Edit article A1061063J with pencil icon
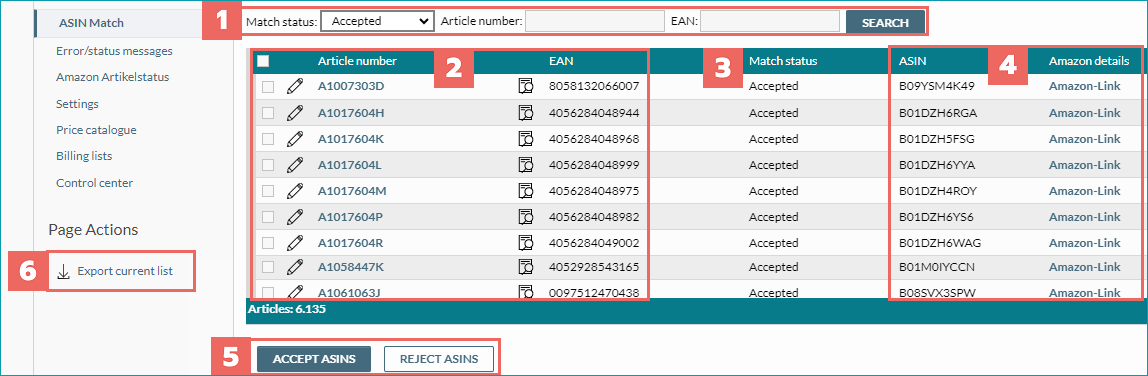The height and width of the screenshot is (376, 1148). point(294,293)
